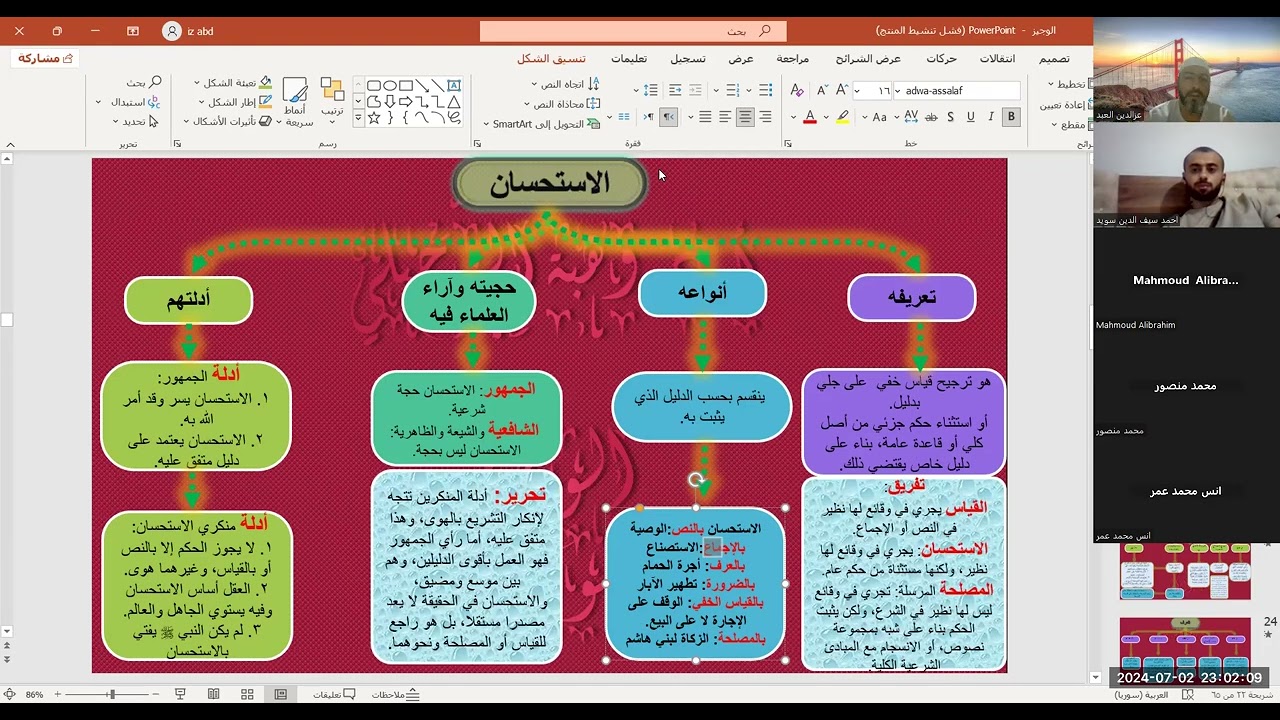Open the Review (مراجعة) tab

pos(792,58)
